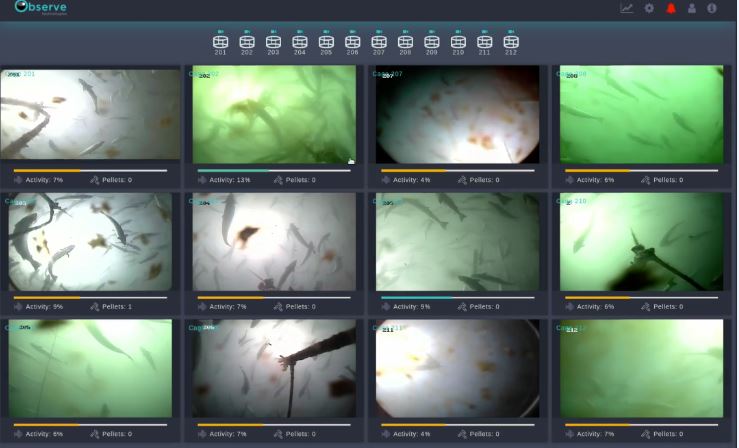The image size is (739, 448).
Task: Click the pellets icon under camera 208 feed
Action: coord(646,180)
